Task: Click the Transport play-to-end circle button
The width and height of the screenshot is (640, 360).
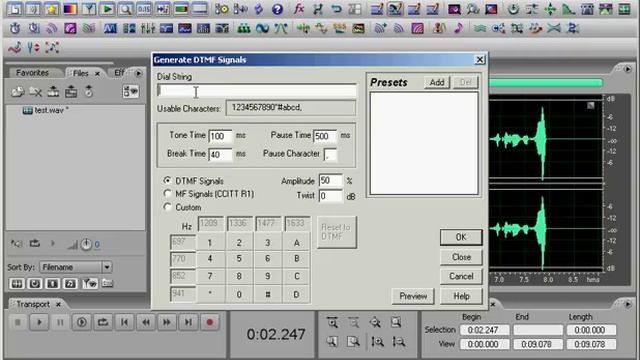Action: tap(82, 322)
